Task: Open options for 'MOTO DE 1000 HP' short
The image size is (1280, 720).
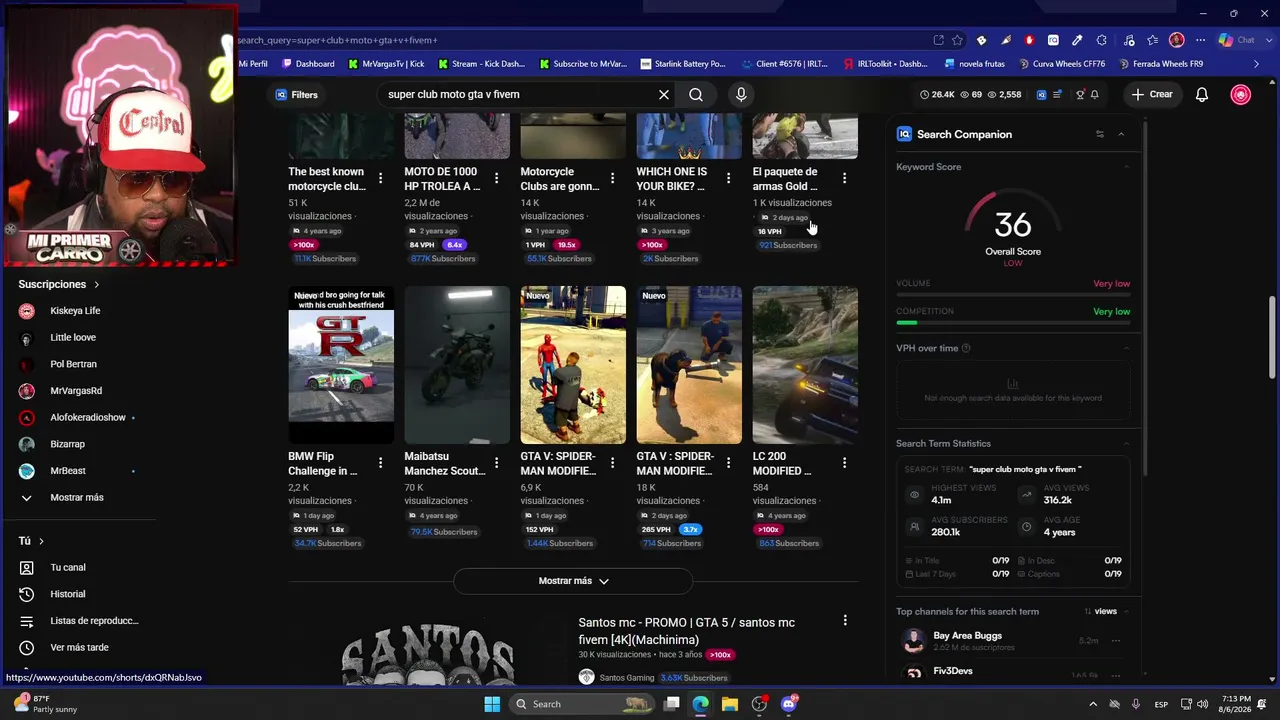Action: (x=496, y=178)
